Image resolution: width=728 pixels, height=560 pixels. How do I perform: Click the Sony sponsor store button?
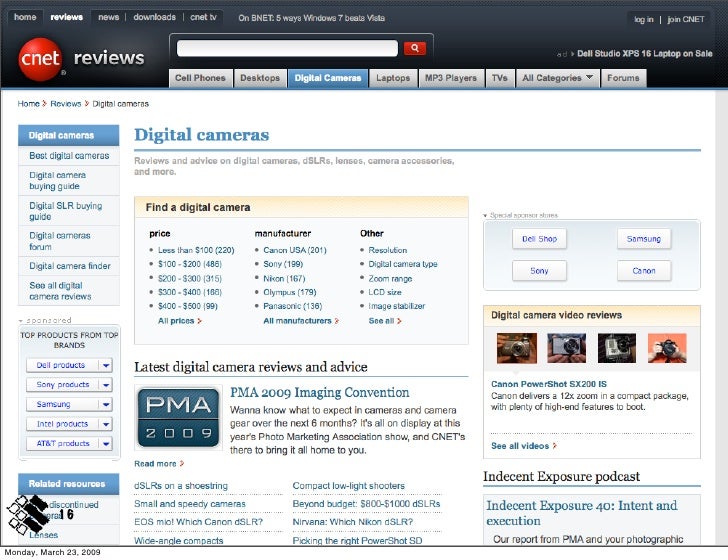539,271
